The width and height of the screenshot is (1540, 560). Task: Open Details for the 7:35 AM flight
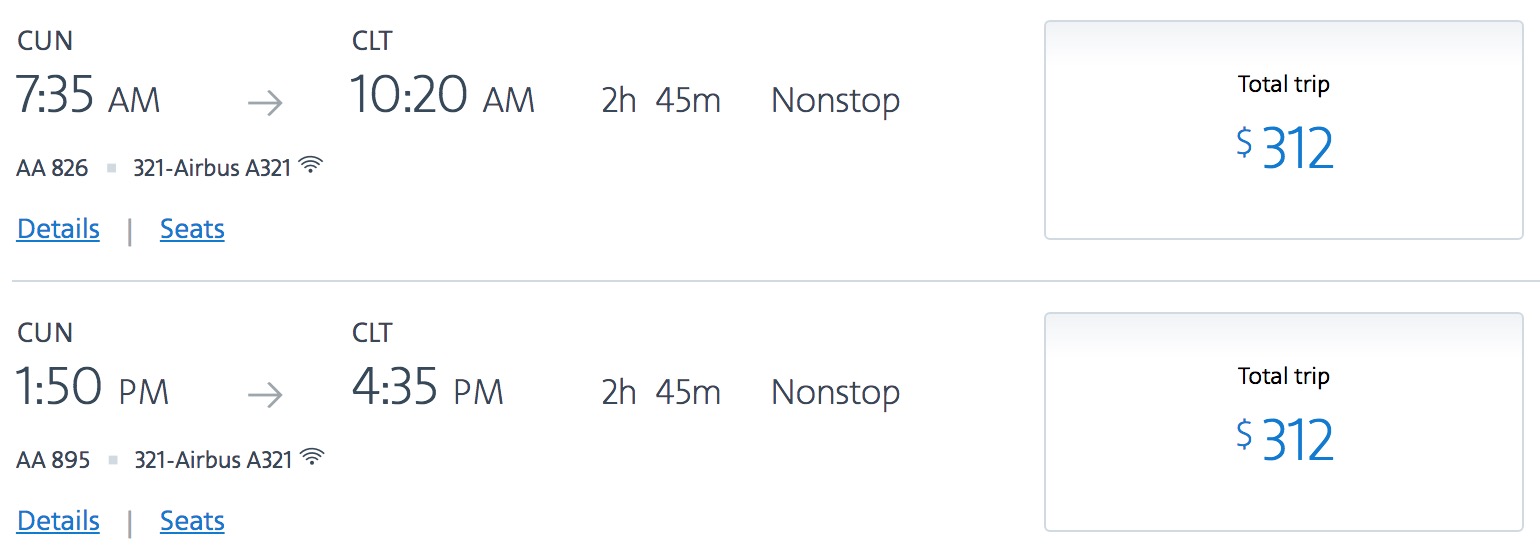(58, 229)
